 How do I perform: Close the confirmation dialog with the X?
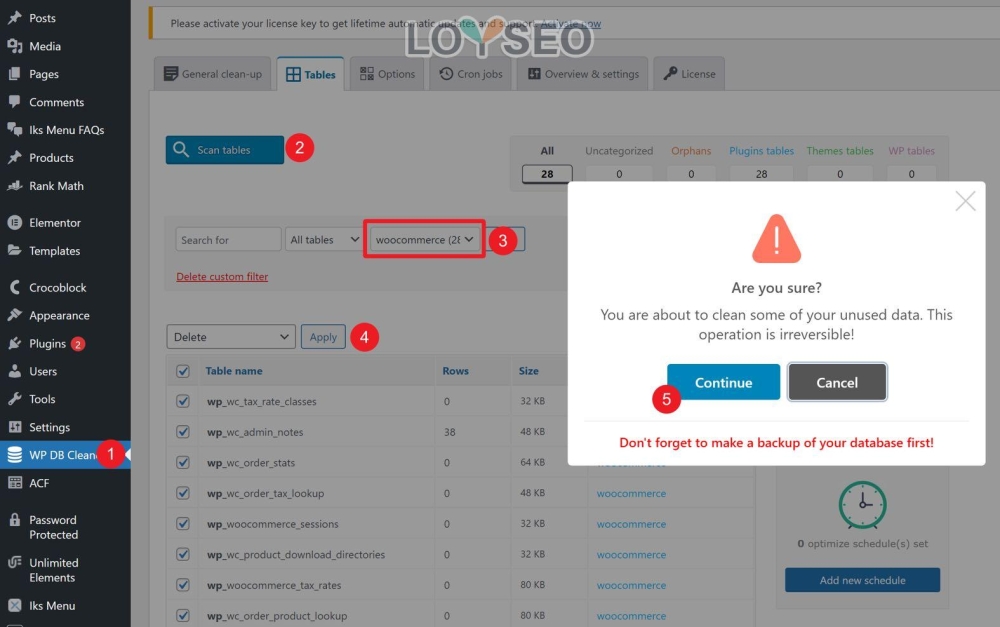[965, 201]
